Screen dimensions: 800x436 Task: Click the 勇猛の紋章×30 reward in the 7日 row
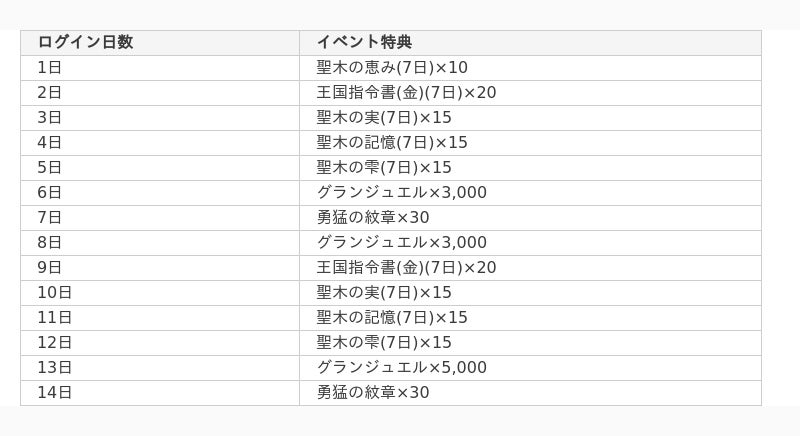[373, 218]
